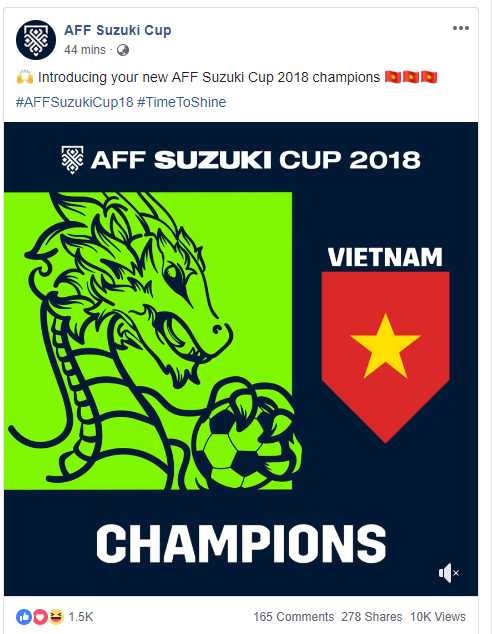Screen dimensions: 492x634
Task: Click the Like reaction icon
Action: tap(24, 617)
